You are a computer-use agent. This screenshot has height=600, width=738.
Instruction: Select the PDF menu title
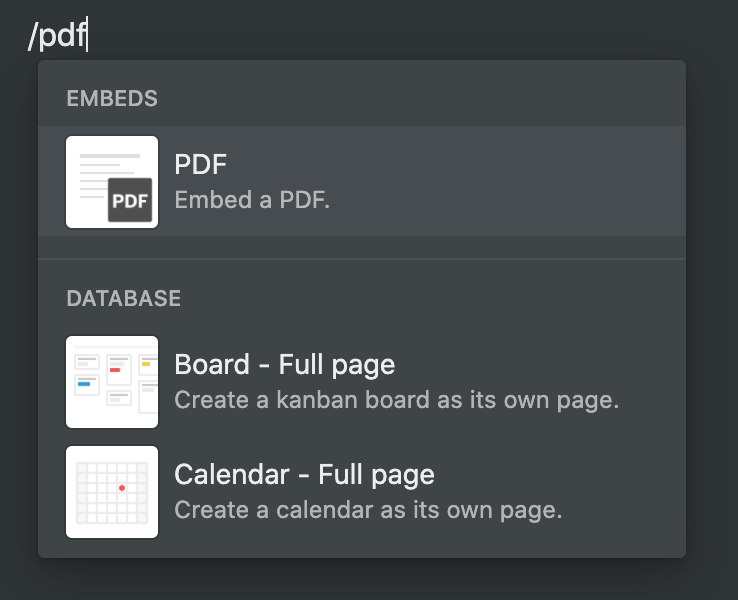(201, 164)
